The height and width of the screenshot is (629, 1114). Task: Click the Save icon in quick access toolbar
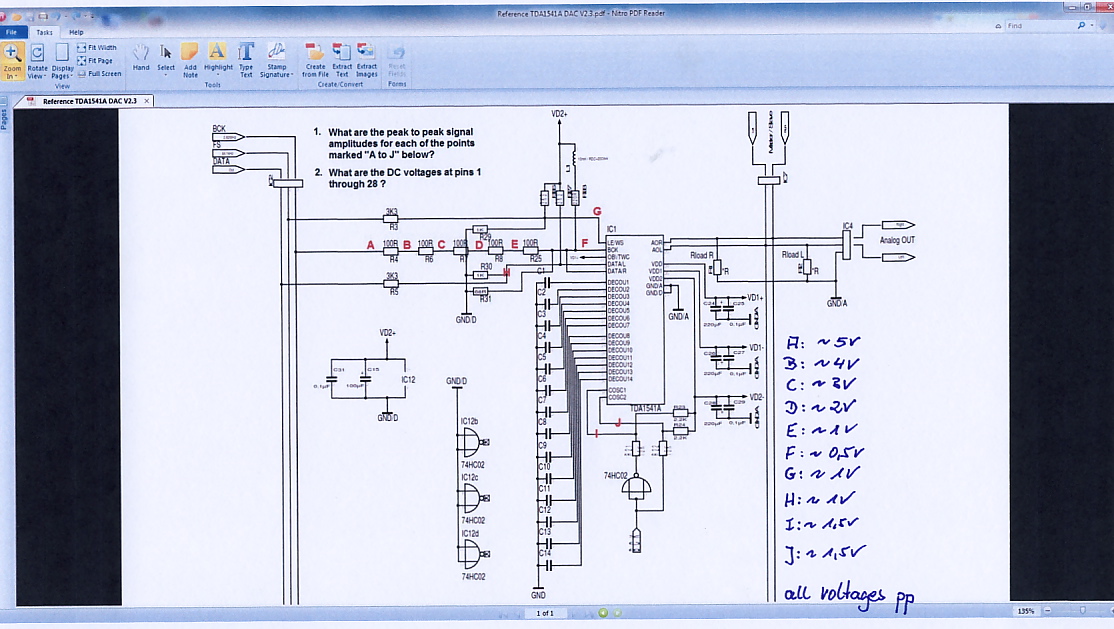point(30,18)
